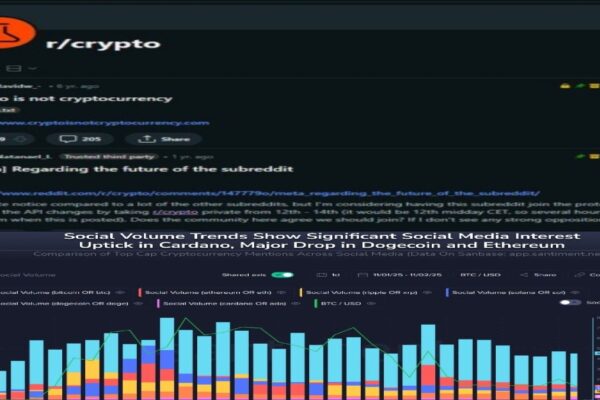
Task: Click the interval icon beside 1d
Action: (321, 275)
